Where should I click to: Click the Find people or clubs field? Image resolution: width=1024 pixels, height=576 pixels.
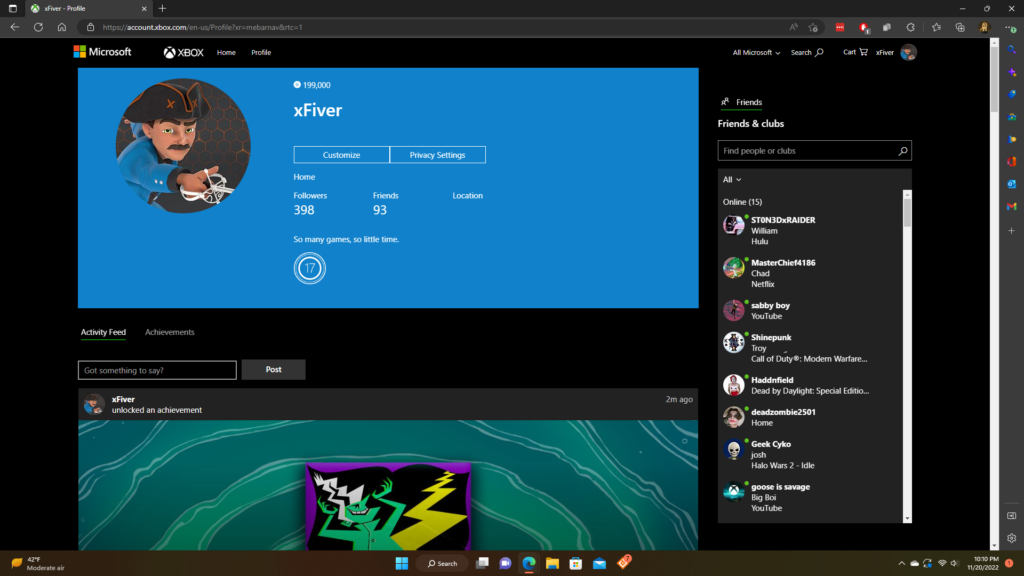click(x=808, y=151)
